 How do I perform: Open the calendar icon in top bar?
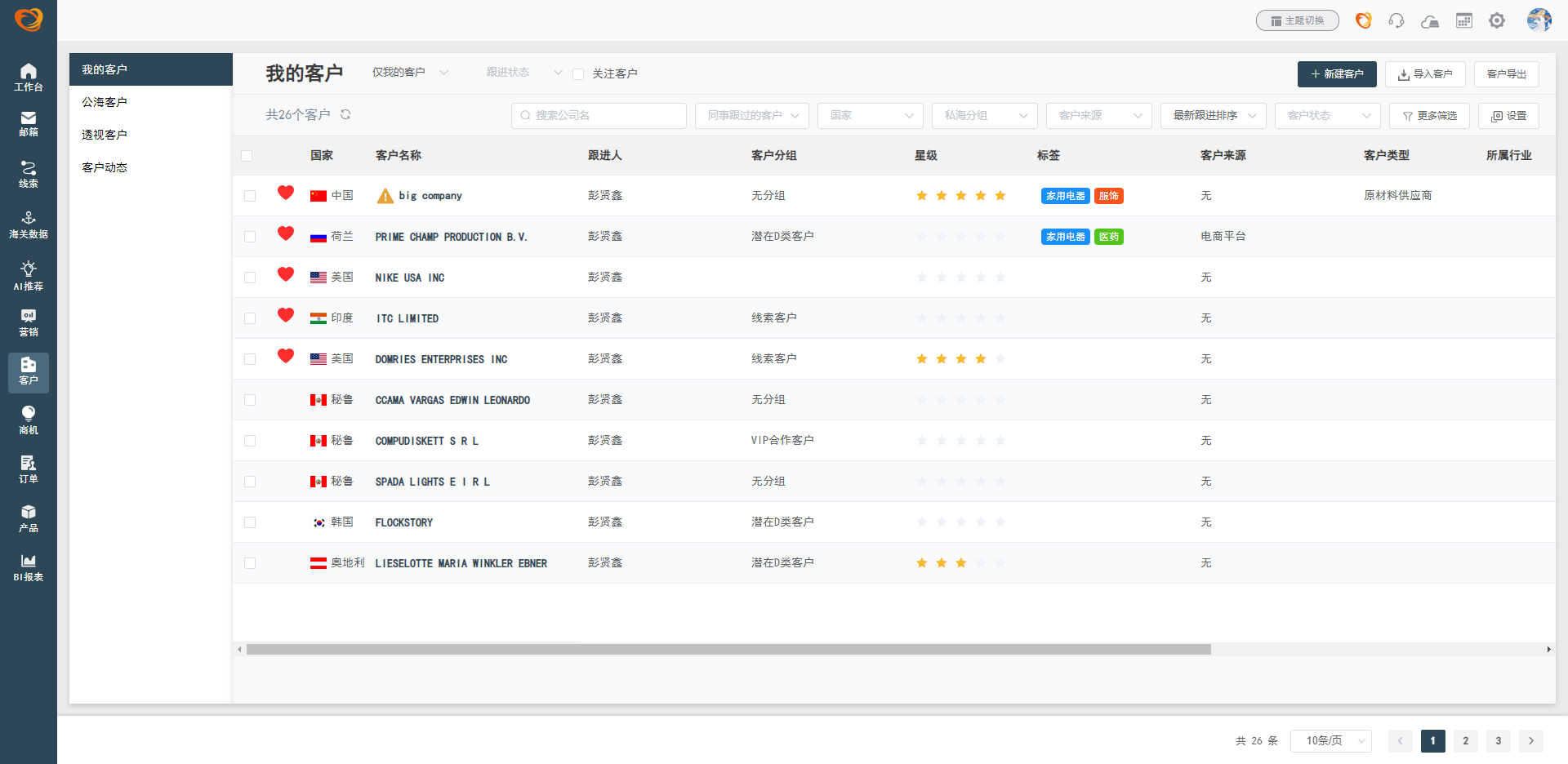[1463, 20]
